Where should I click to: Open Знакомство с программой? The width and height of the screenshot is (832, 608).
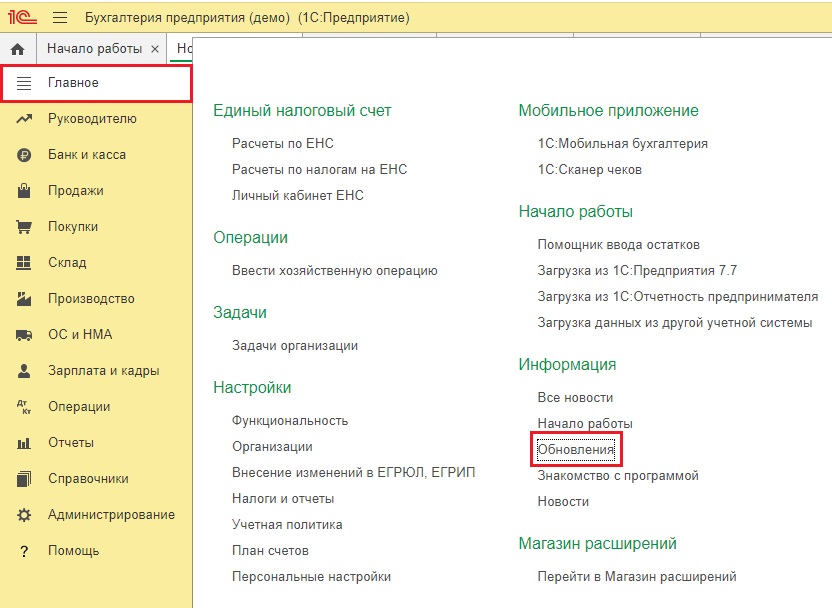[x=618, y=476]
